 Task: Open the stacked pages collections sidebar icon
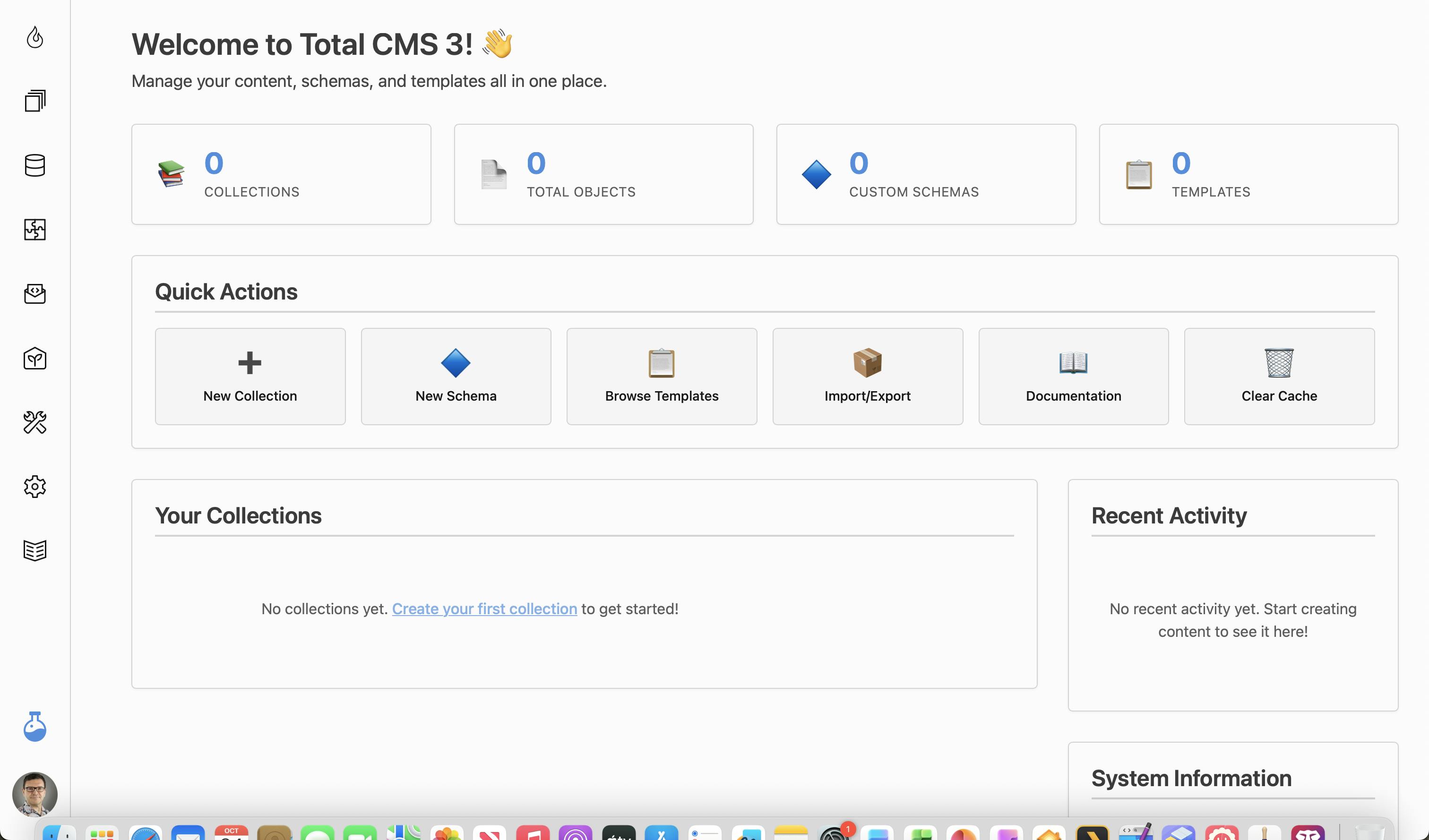click(x=34, y=101)
